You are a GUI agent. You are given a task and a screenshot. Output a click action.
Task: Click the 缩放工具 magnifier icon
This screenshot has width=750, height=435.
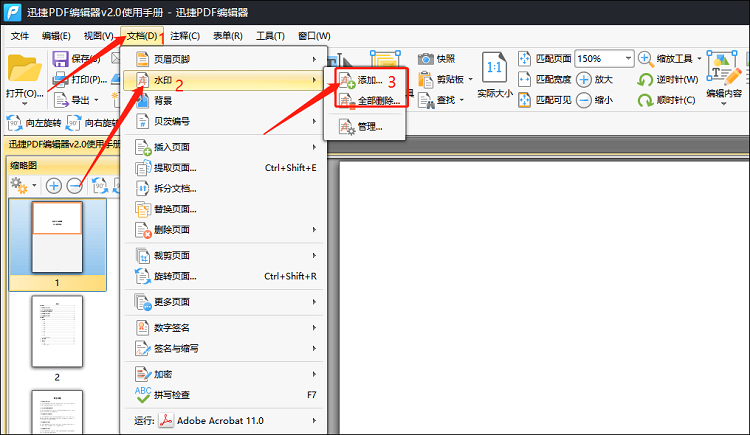(x=646, y=59)
